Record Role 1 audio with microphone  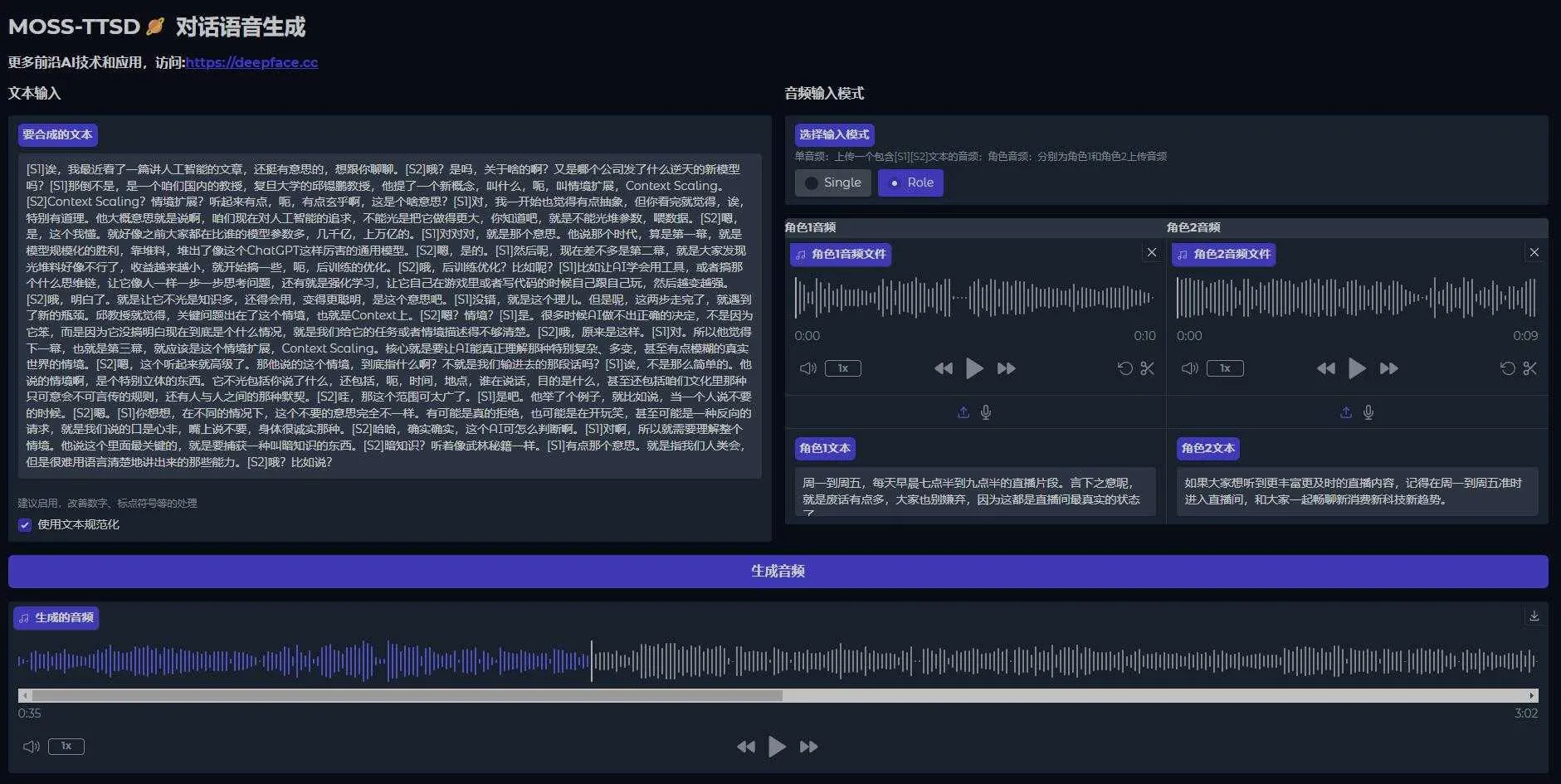pyautogui.click(x=986, y=412)
